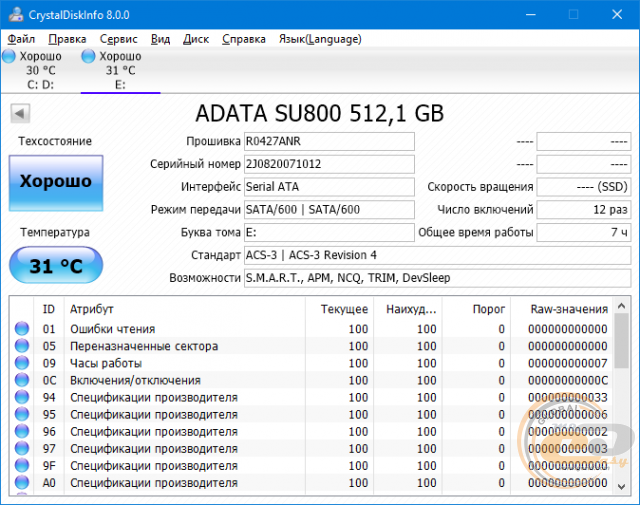The image size is (640, 505).
Task: Click the scroll down arrow in attribute list
Action: pyautogui.click(x=622, y=487)
